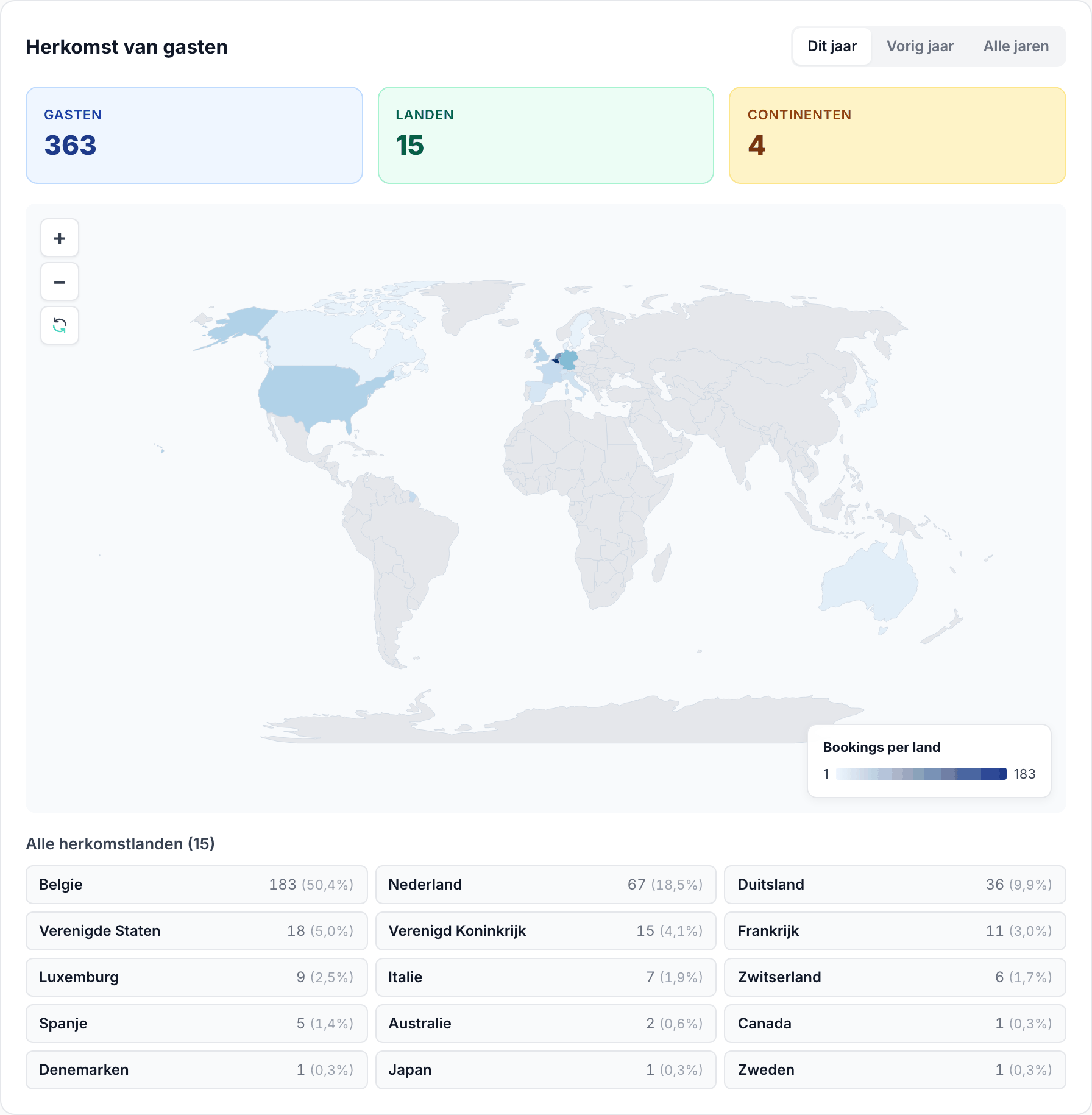The width and height of the screenshot is (1092, 1115).
Task: Open the Gasten 363 summary card
Action: (194, 135)
